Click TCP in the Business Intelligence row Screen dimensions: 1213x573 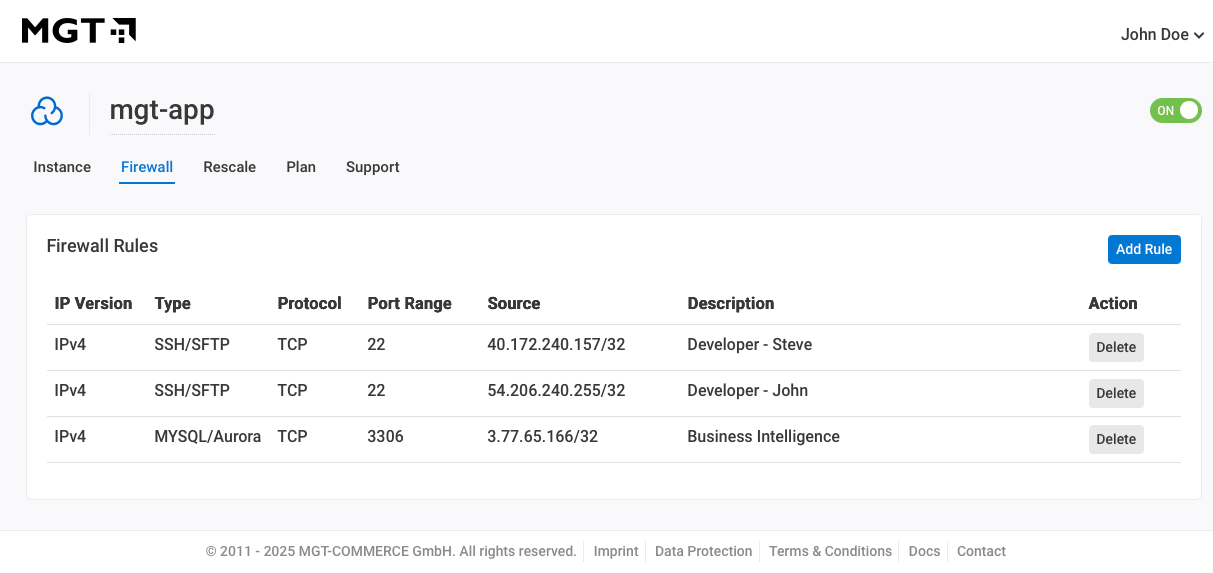click(x=292, y=437)
